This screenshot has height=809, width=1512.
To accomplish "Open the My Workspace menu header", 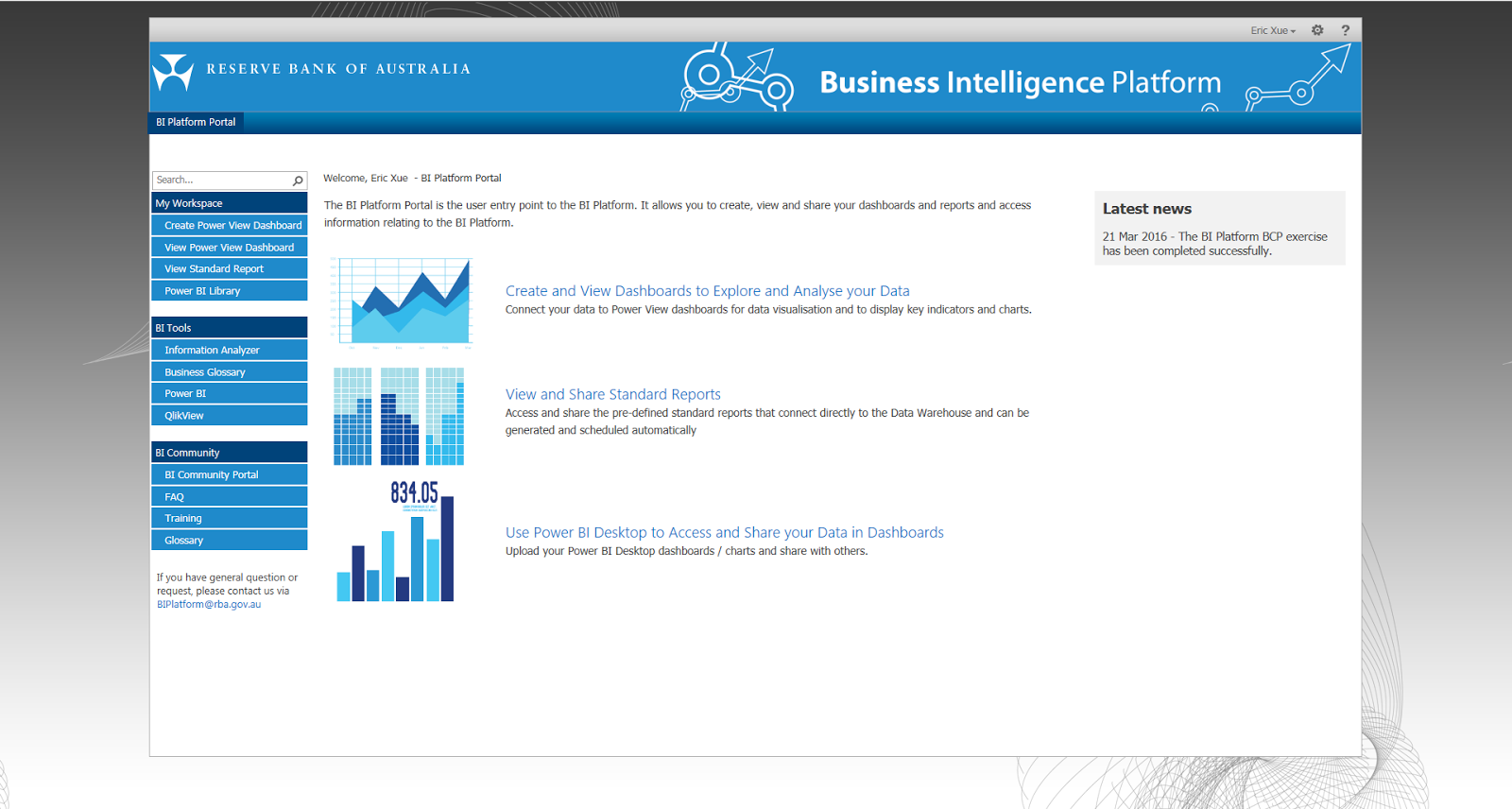I will point(229,203).
